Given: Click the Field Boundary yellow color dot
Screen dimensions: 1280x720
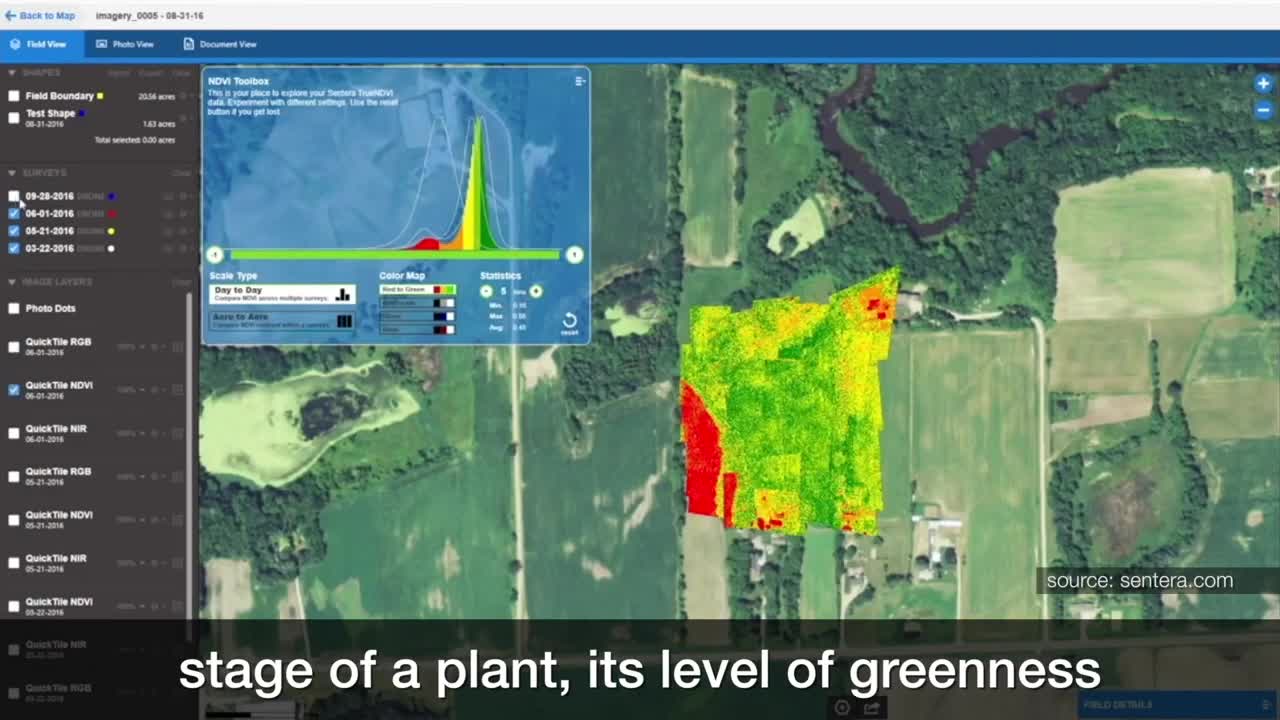Looking at the screenshot, I should point(101,96).
